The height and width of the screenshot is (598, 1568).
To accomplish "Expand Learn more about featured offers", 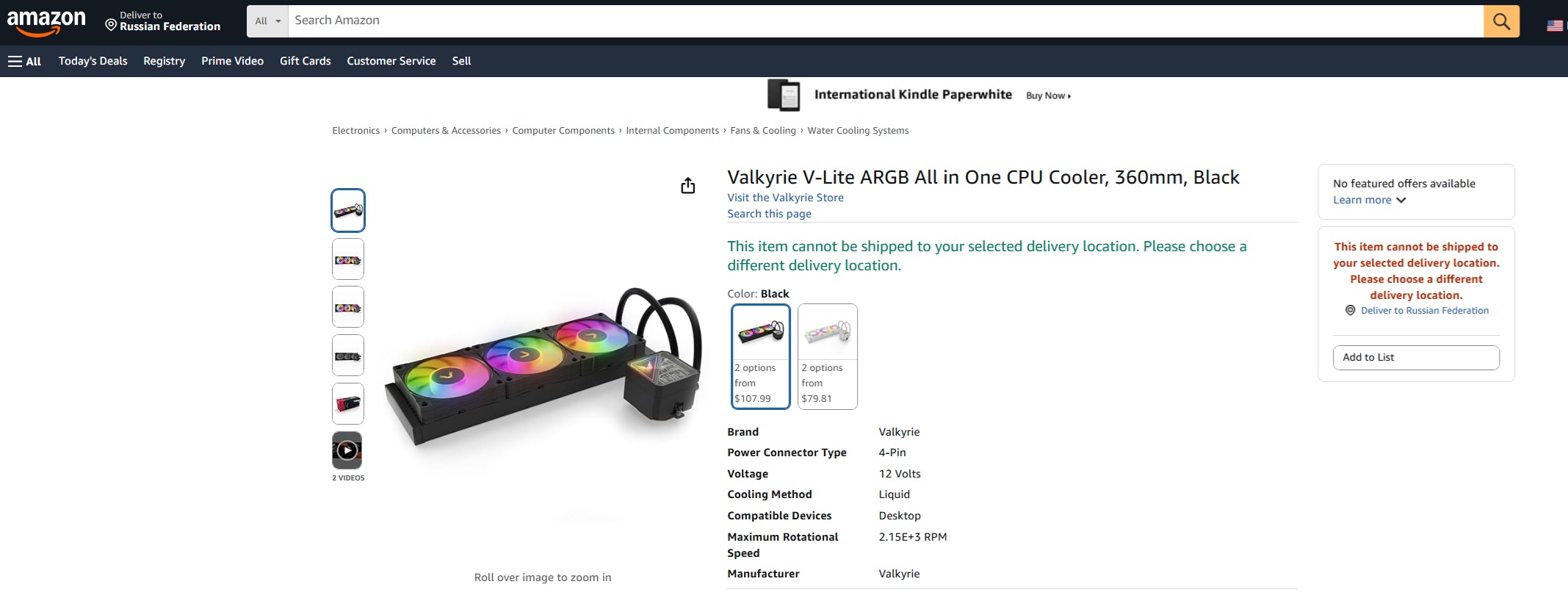I will 1369,200.
